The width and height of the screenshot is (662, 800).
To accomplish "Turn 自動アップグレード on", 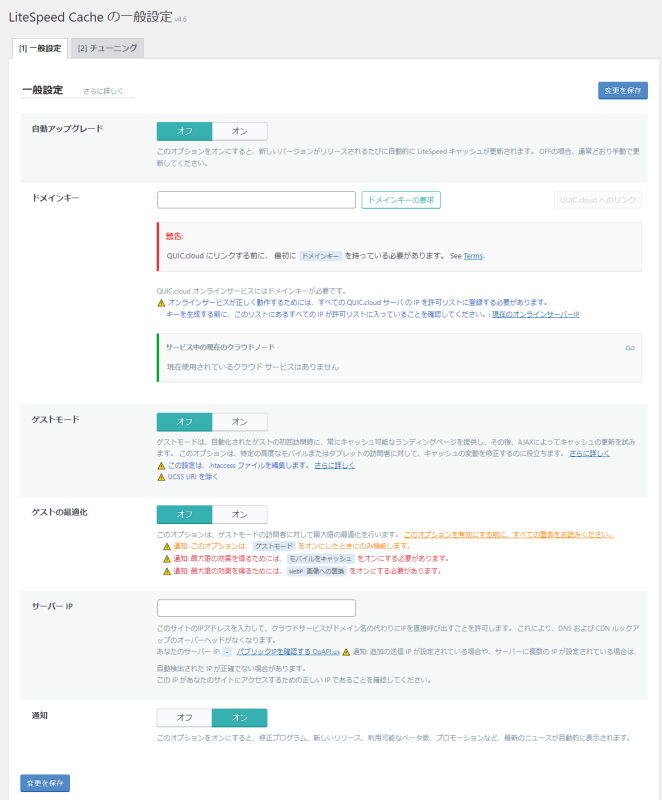I will 239,131.
